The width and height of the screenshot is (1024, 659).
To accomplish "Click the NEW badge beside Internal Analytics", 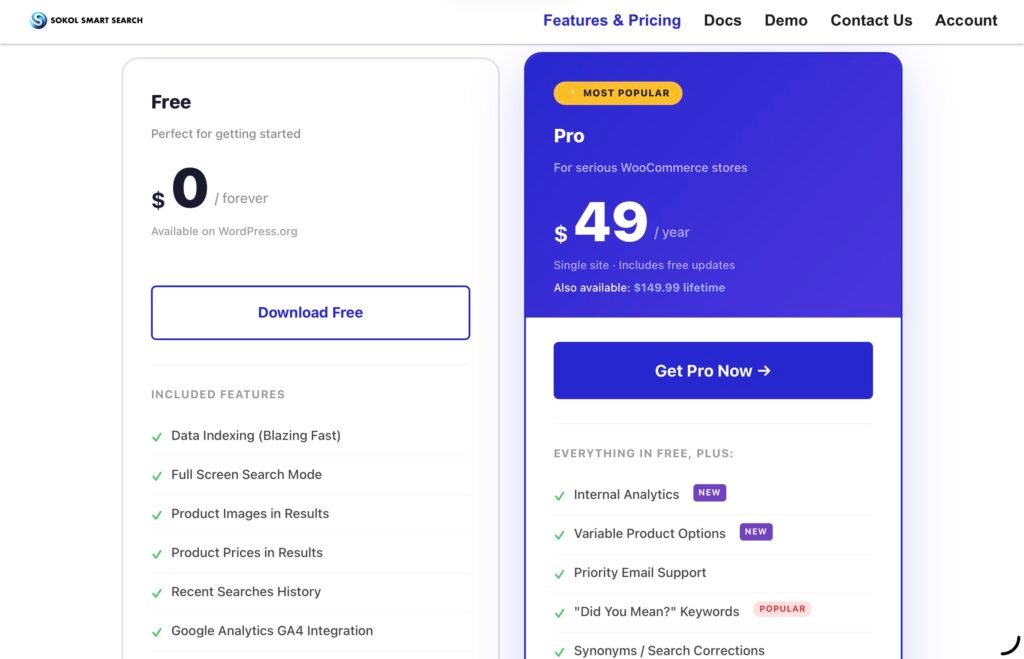I will pyautogui.click(x=709, y=492).
